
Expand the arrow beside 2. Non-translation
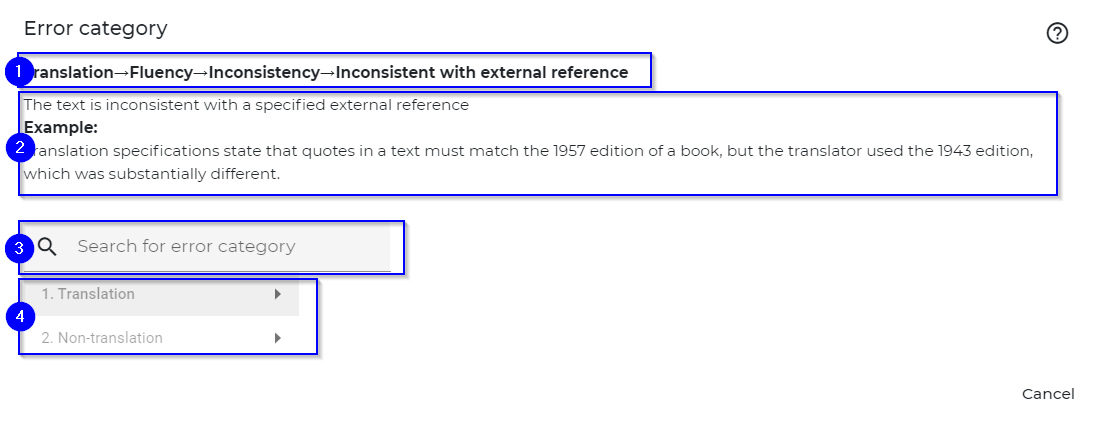click(x=278, y=338)
